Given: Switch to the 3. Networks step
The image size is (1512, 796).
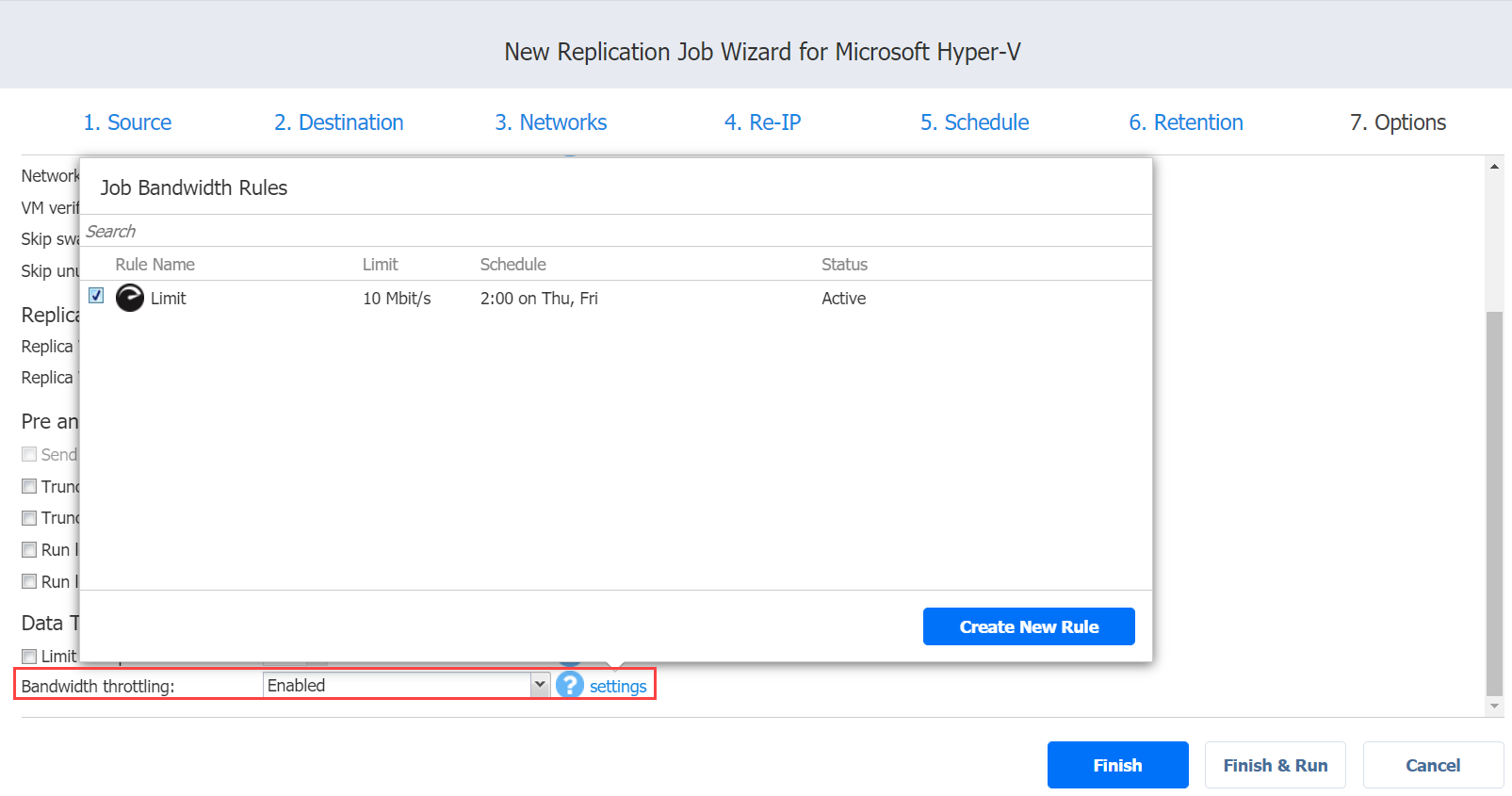Looking at the screenshot, I should pyautogui.click(x=551, y=122).
